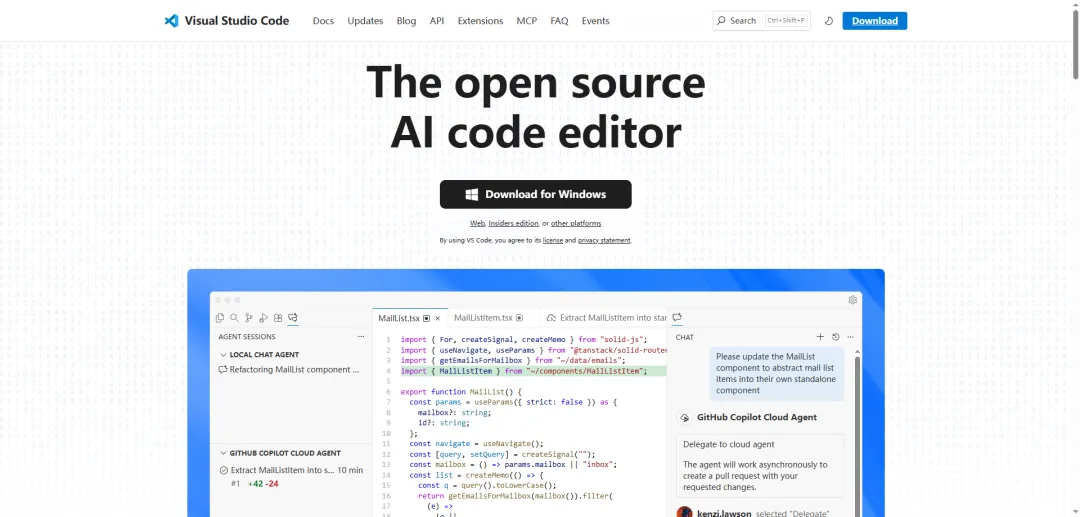Open the Events nav item
The height and width of the screenshot is (517, 1080).
coord(595,21)
